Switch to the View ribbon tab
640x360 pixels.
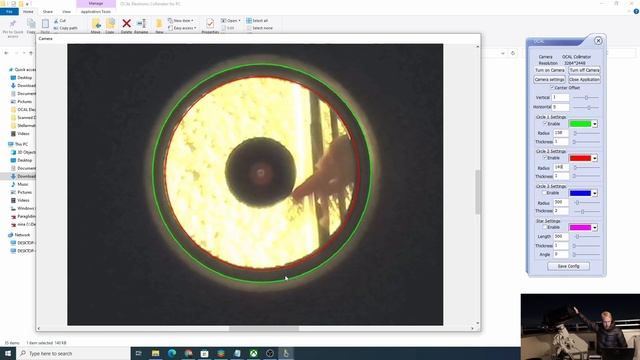(x=67, y=11)
